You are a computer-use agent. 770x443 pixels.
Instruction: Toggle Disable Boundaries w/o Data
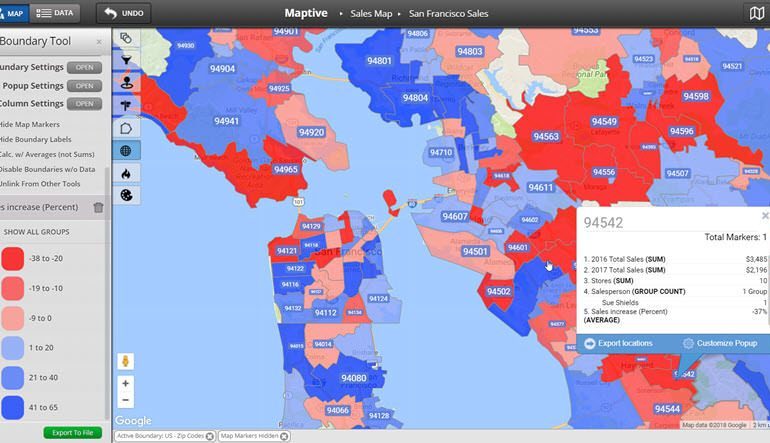[x=48, y=169]
